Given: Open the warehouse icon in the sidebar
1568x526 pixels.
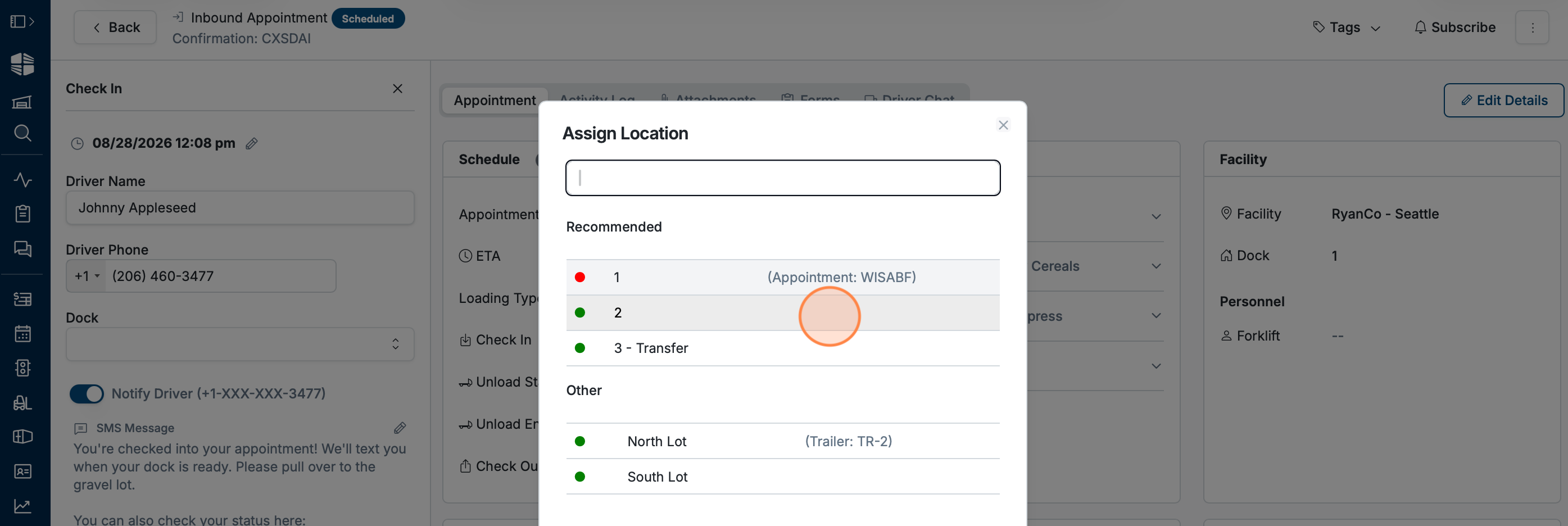Looking at the screenshot, I should click(x=22, y=102).
